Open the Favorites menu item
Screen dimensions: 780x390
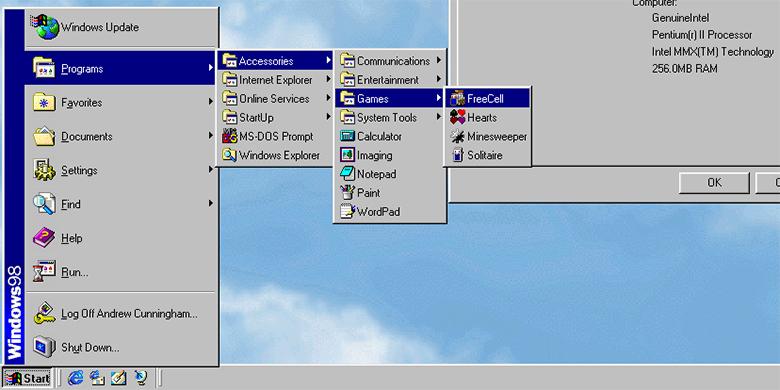click(x=121, y=102)
